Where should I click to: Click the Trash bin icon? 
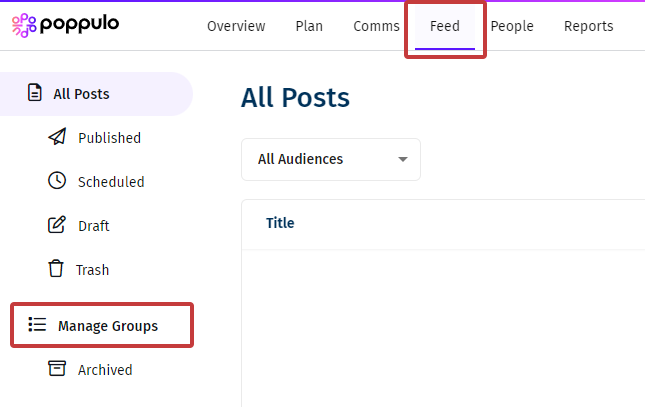pyautogui.click(x=56, y=269)
